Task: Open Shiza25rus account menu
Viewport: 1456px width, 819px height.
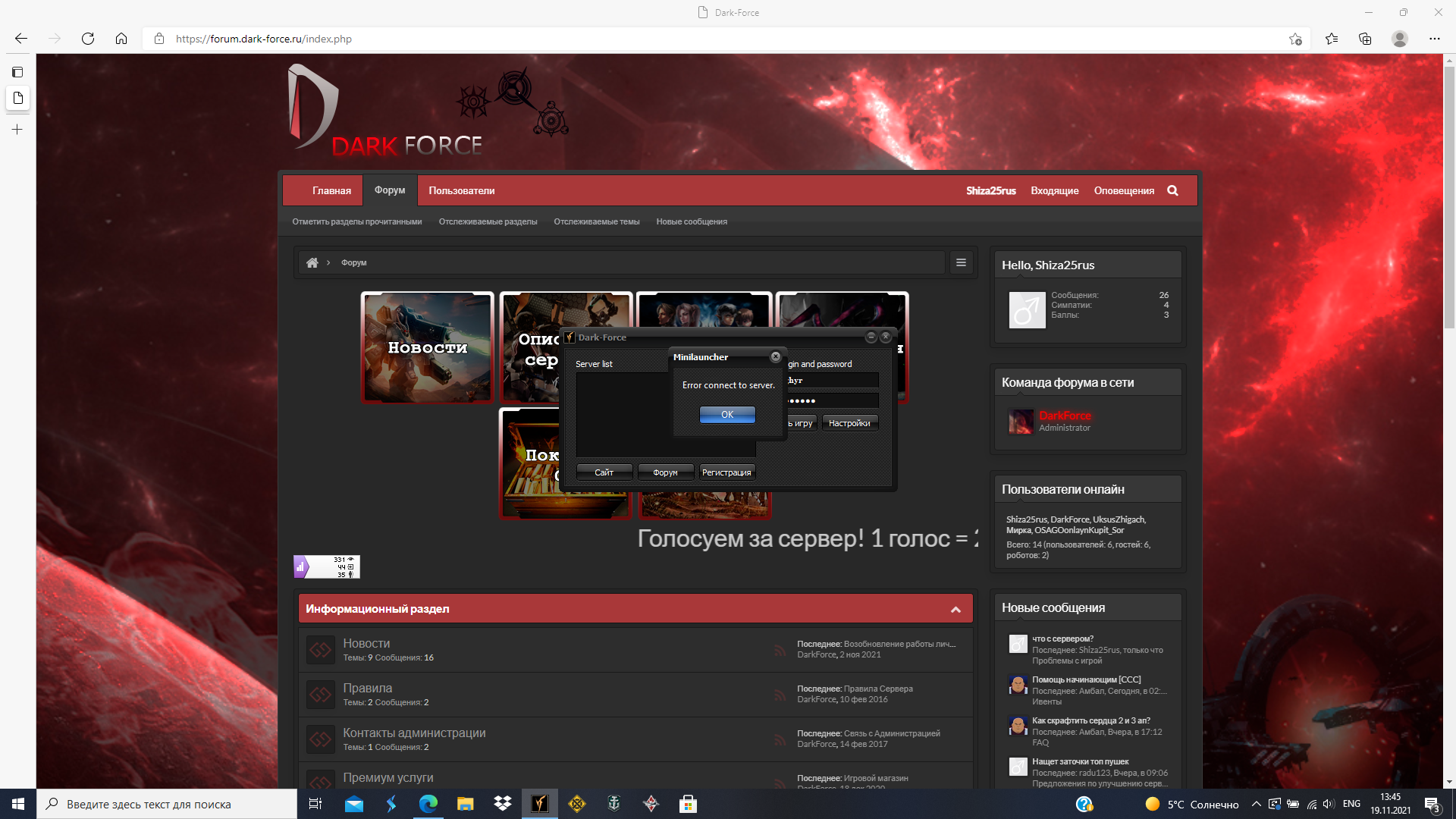Action: point(990,190)
